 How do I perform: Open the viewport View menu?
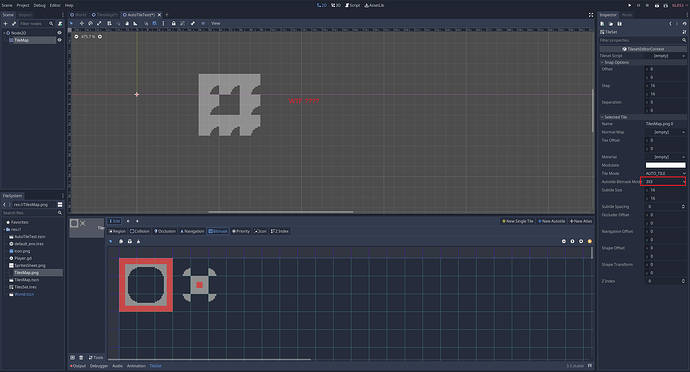coord(216,23)
